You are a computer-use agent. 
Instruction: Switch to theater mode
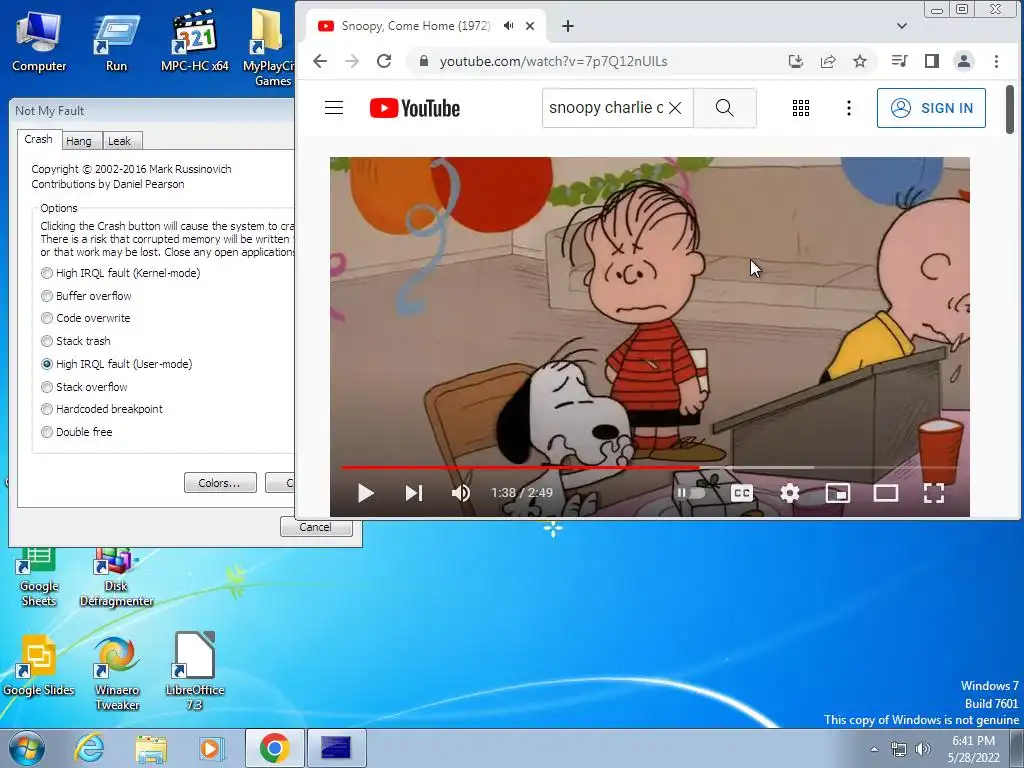886,493
